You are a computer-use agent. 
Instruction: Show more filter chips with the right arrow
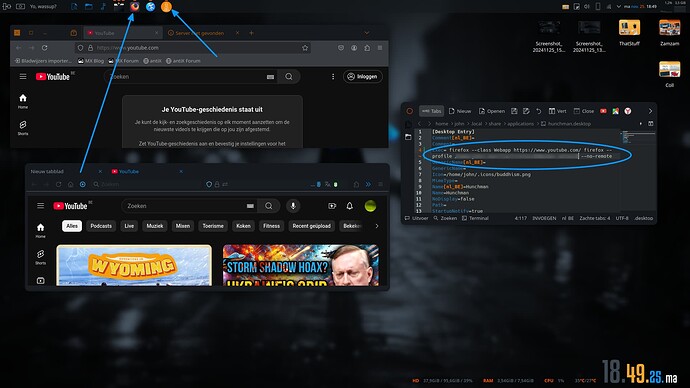(x=377, y=226)
